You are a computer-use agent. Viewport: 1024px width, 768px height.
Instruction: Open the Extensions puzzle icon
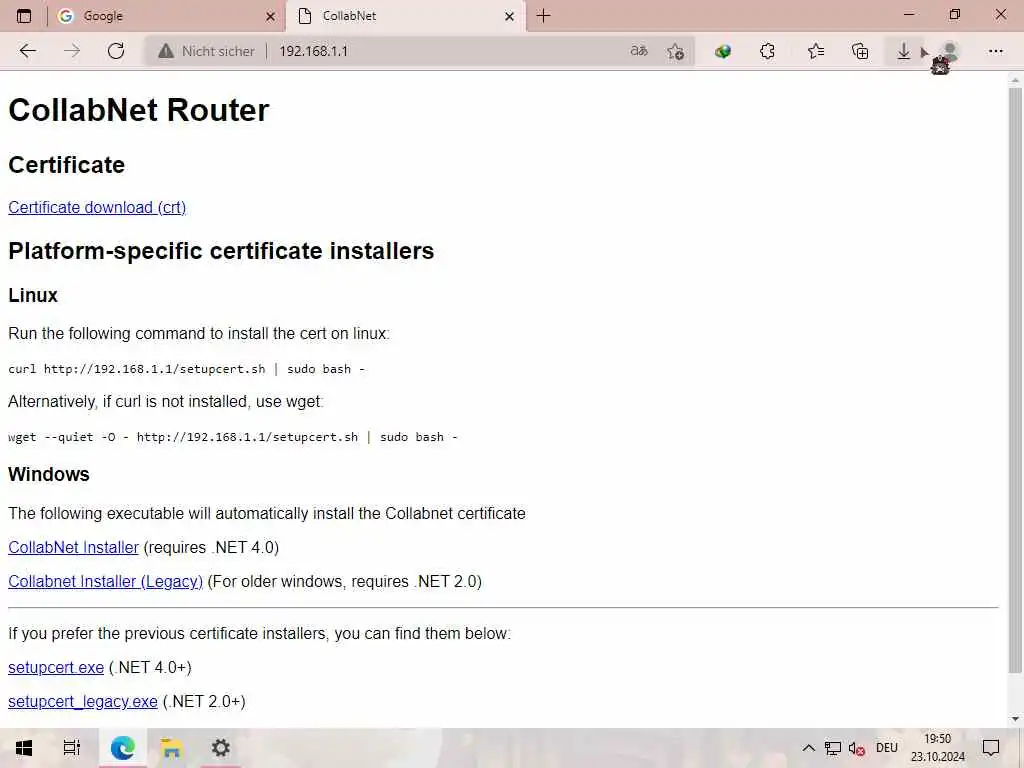pos(767,51)
